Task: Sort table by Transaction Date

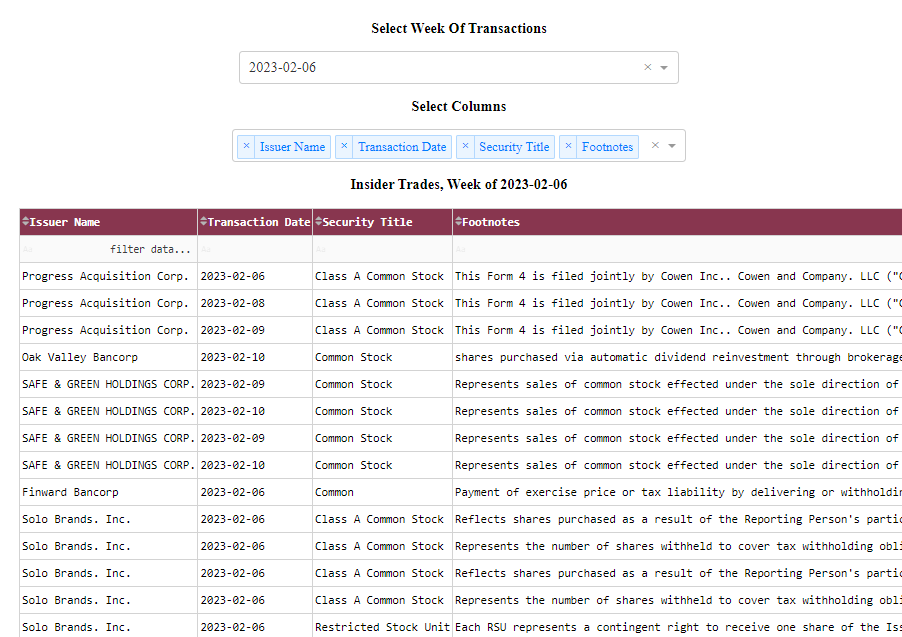Action: pyautogui.click(x=204, y=222)
